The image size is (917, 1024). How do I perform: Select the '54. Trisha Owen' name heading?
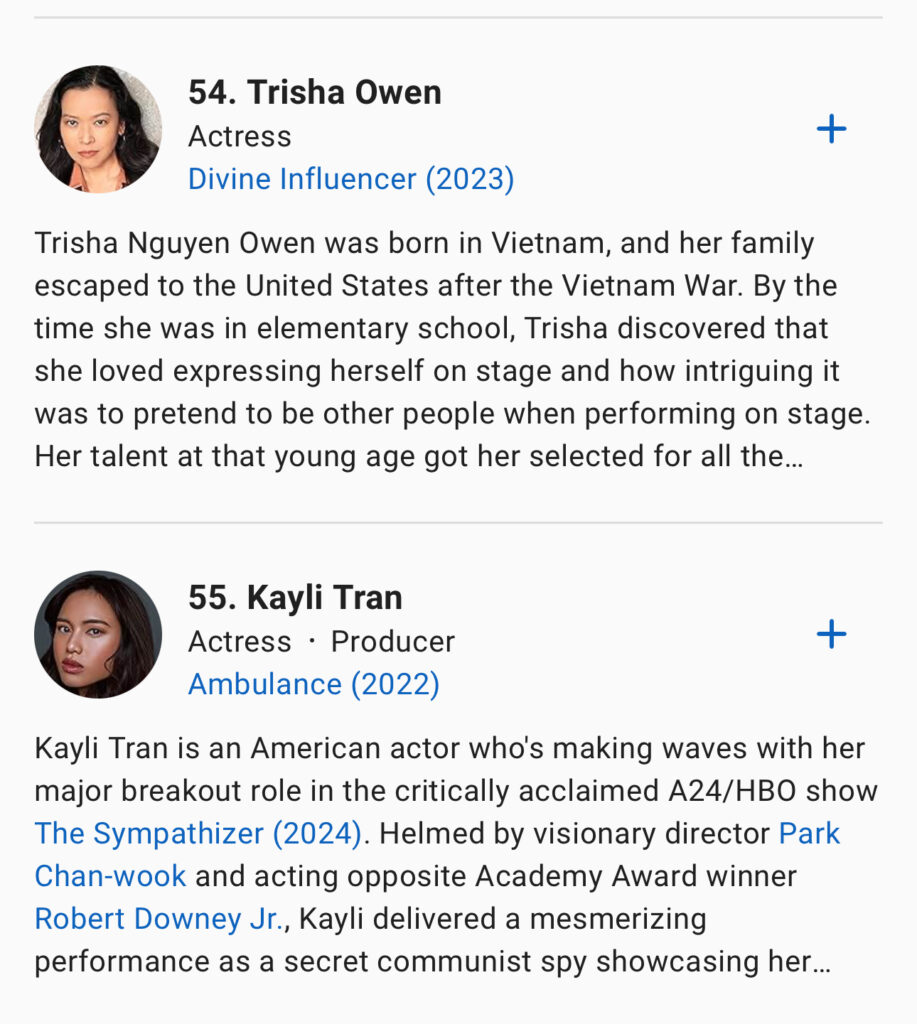315,92
